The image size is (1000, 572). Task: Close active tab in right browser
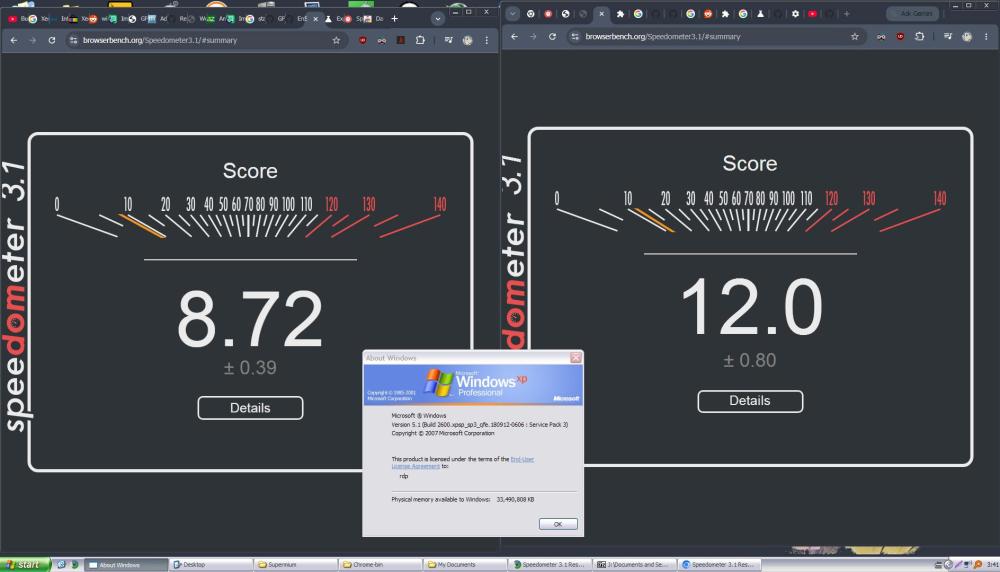(601, 13)
